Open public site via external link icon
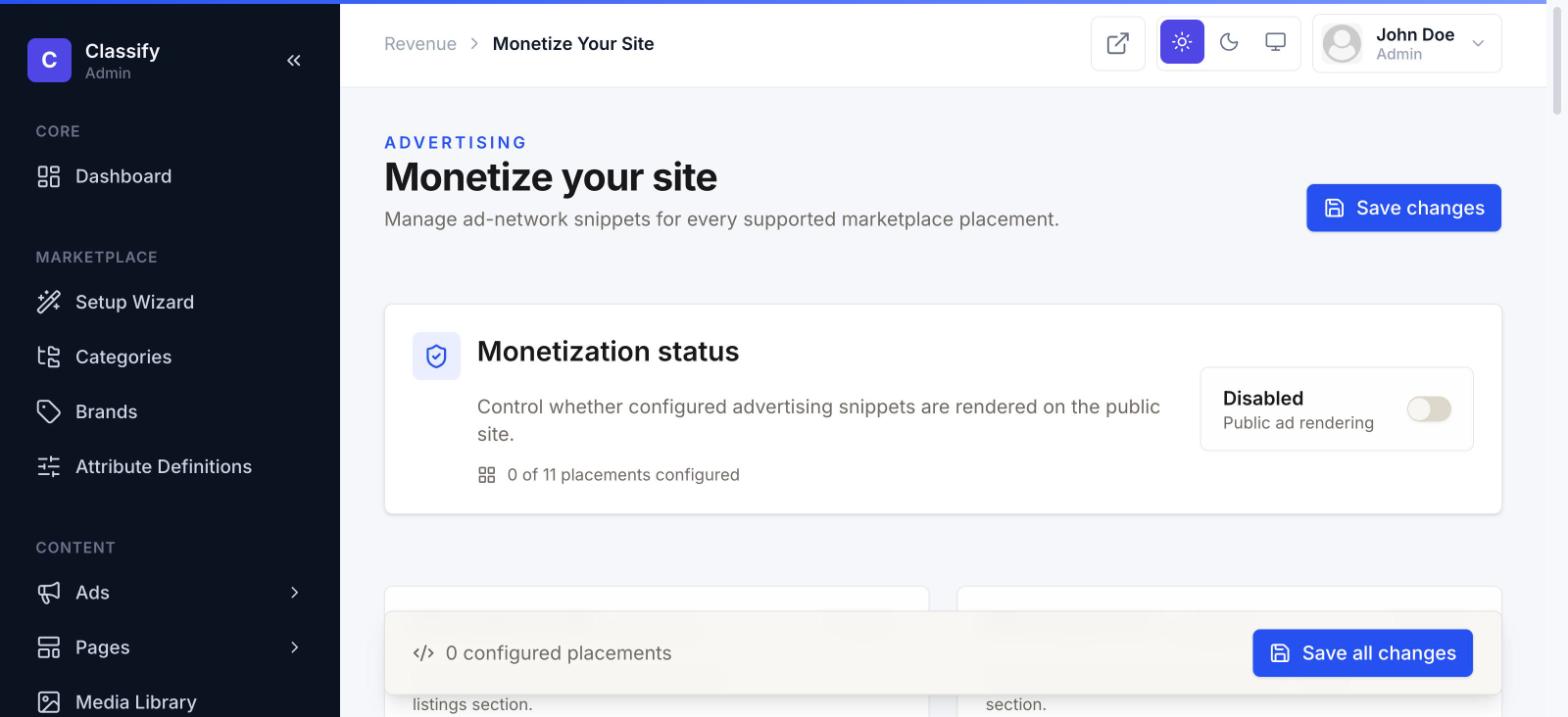Screen dimensions: 1568x717 [1118, 43]
